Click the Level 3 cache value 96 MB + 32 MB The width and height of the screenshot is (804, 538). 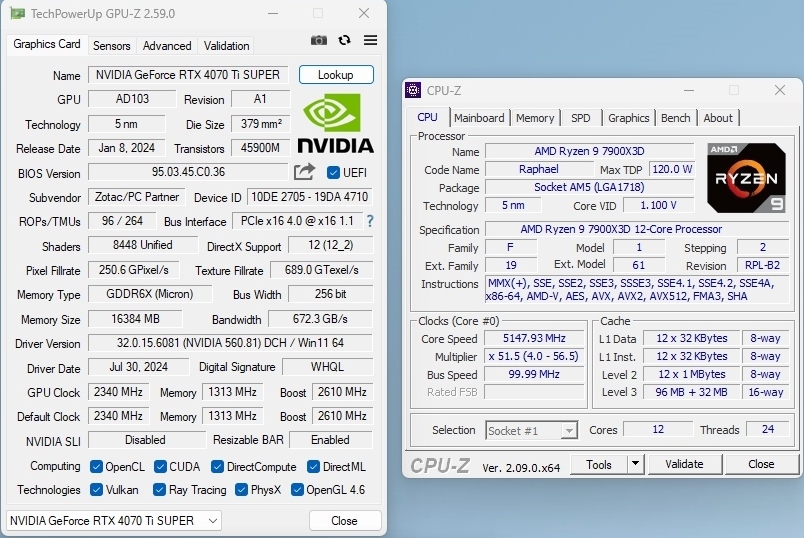click(691, 392)
